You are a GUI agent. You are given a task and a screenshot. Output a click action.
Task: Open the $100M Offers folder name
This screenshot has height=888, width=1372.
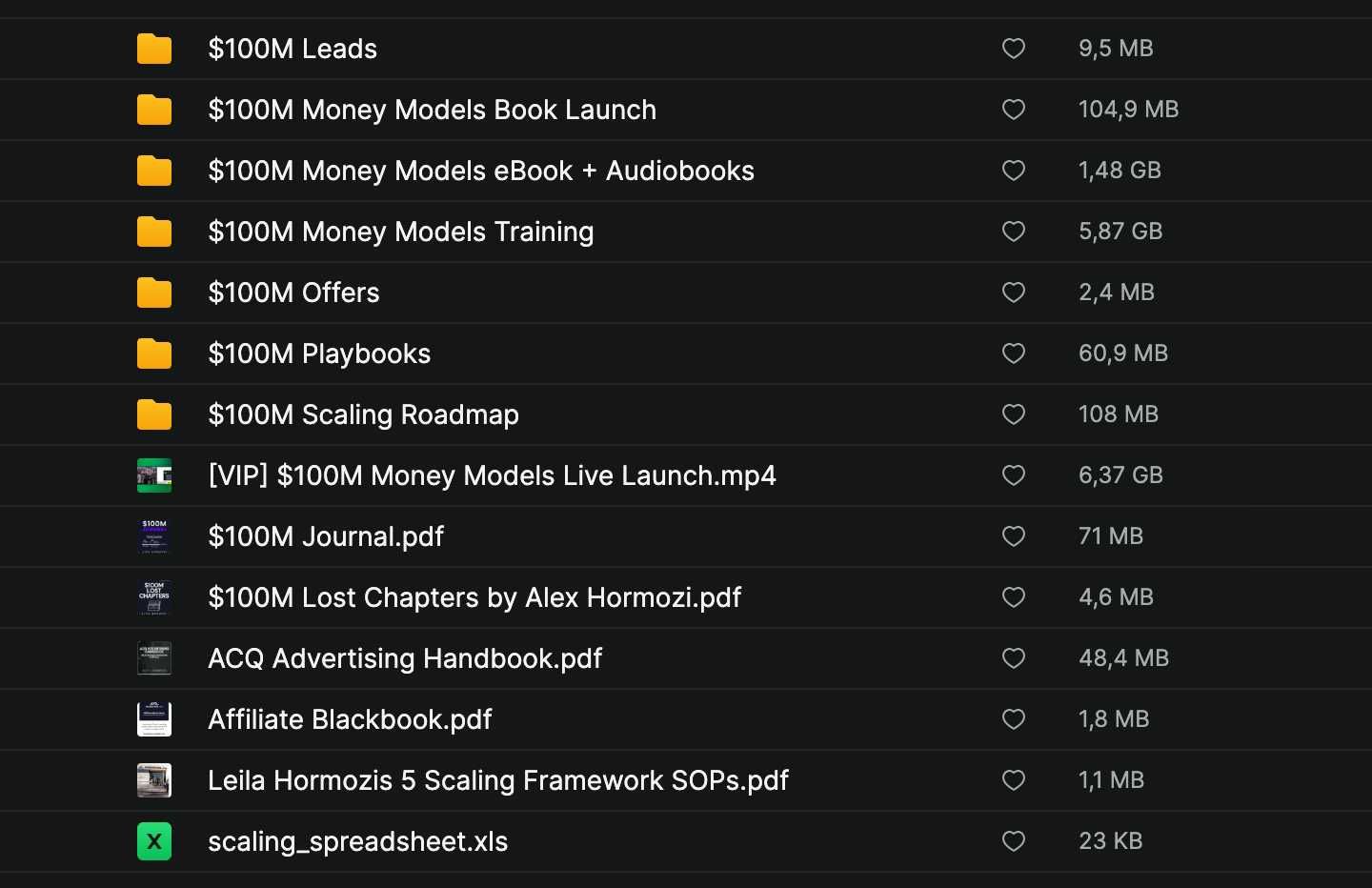click(x=293, y=293)
